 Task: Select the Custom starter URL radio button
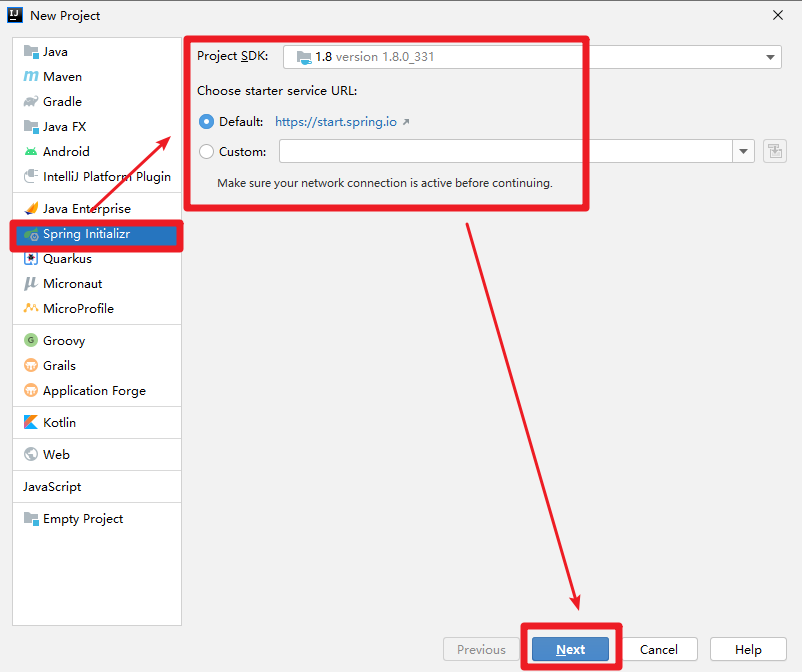click(x=206, y=151)
